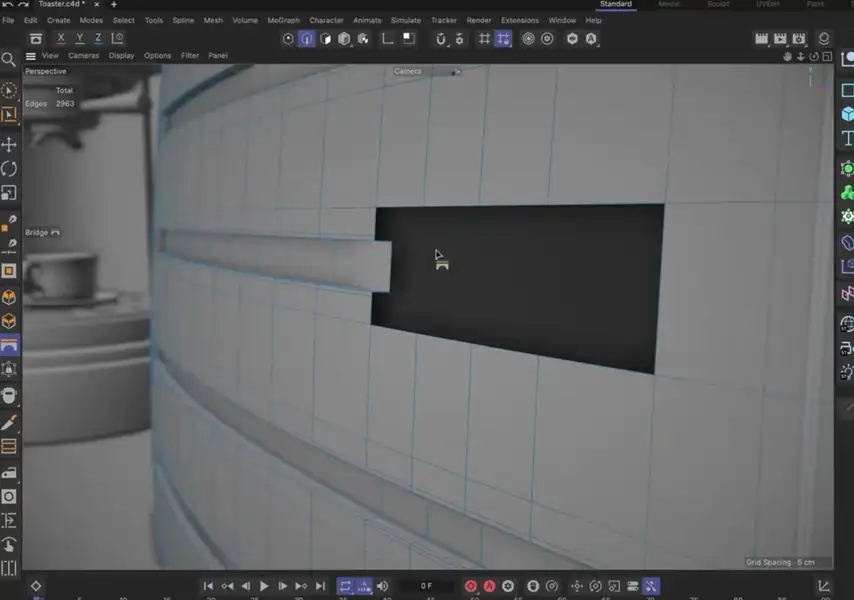Open the Display viewport menu
The image size is (854, 600).
(x=120, y=55)
